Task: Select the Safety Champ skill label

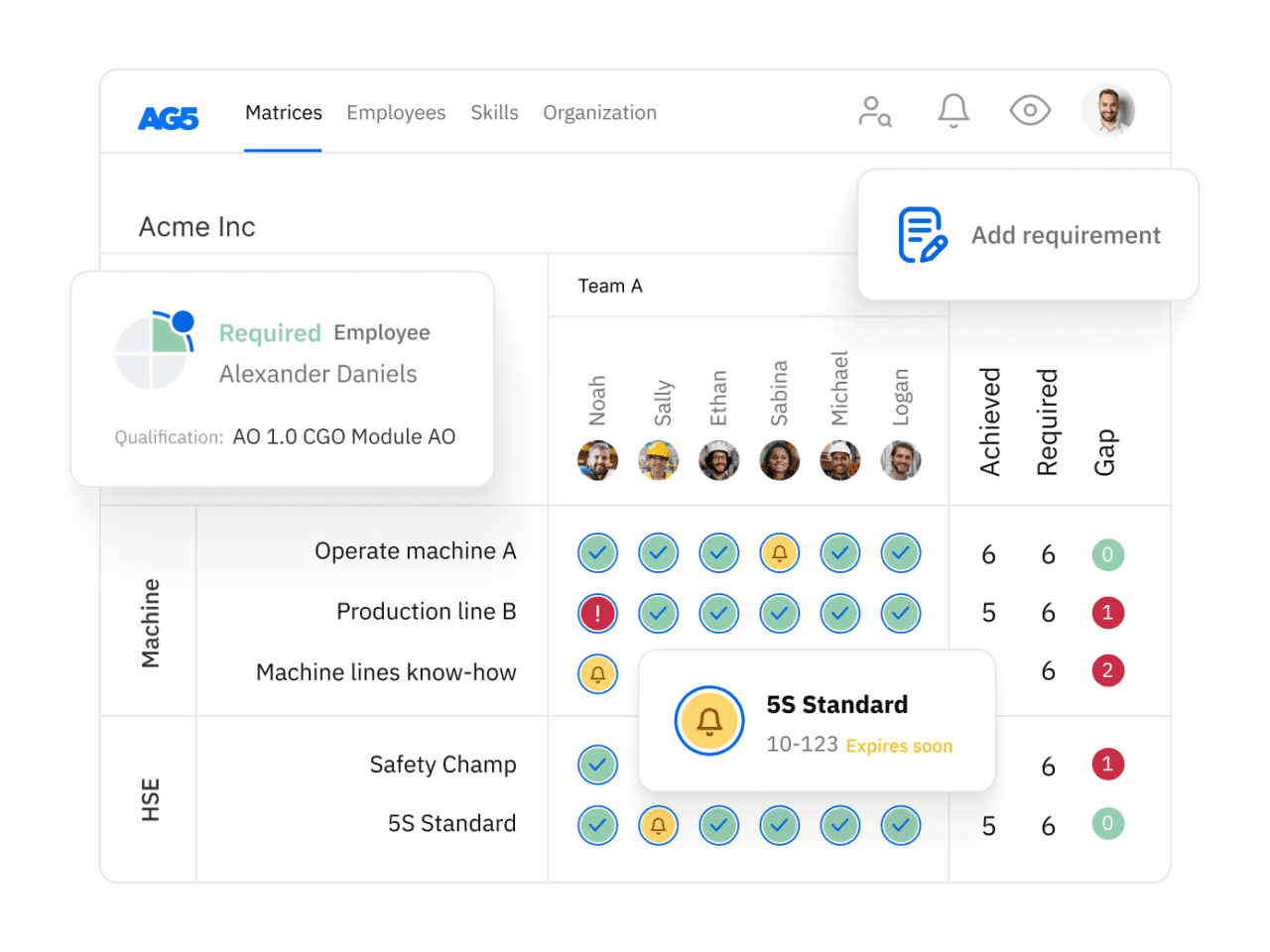Action: pyautogui.click(x=444, y=765)
